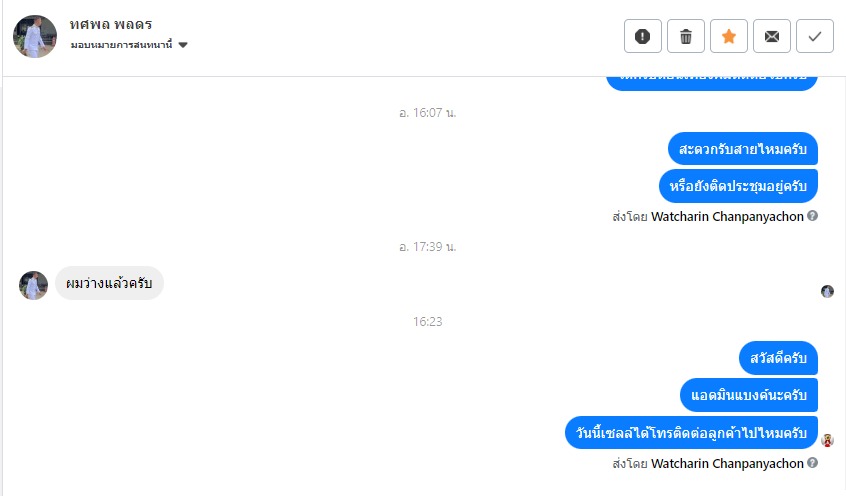Expand the assign conversation dropdown arrow
Image resolution: width=846 pixels, height=496 pixels.
pyautogui.click(x=183, y=45)
